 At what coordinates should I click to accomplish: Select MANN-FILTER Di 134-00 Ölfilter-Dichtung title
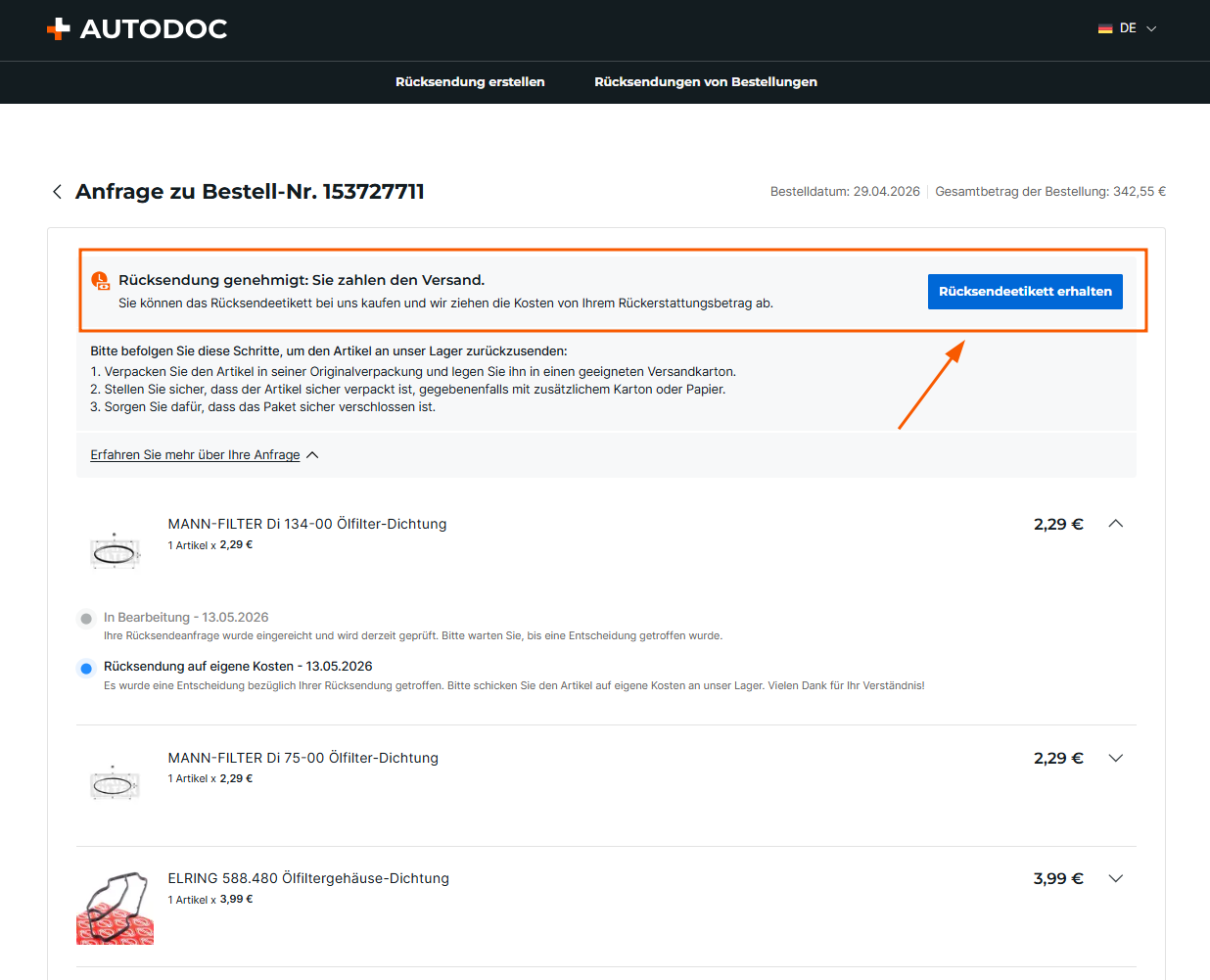coord(307,524)
